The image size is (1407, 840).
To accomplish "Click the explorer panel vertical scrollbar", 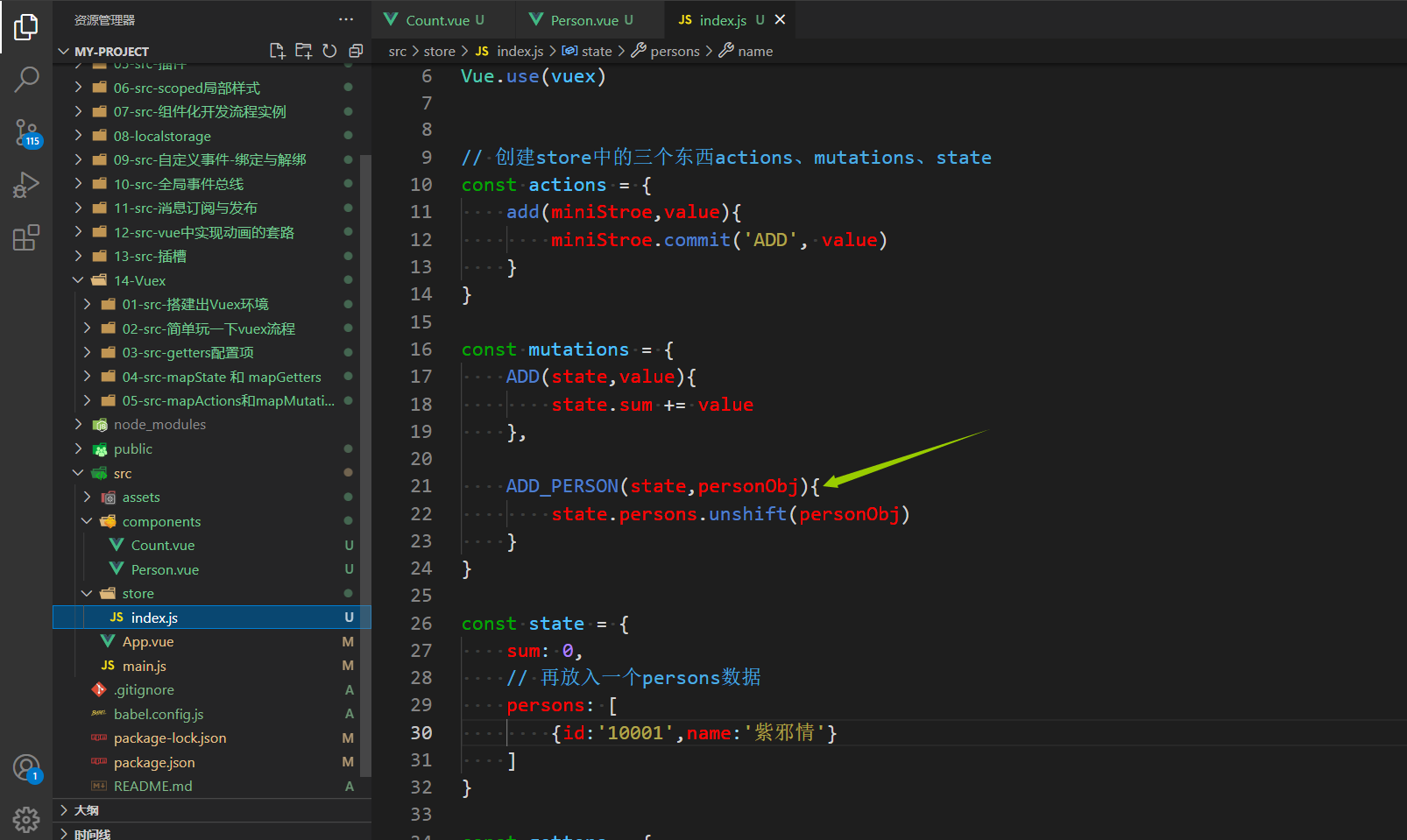I will click(366, 464).
